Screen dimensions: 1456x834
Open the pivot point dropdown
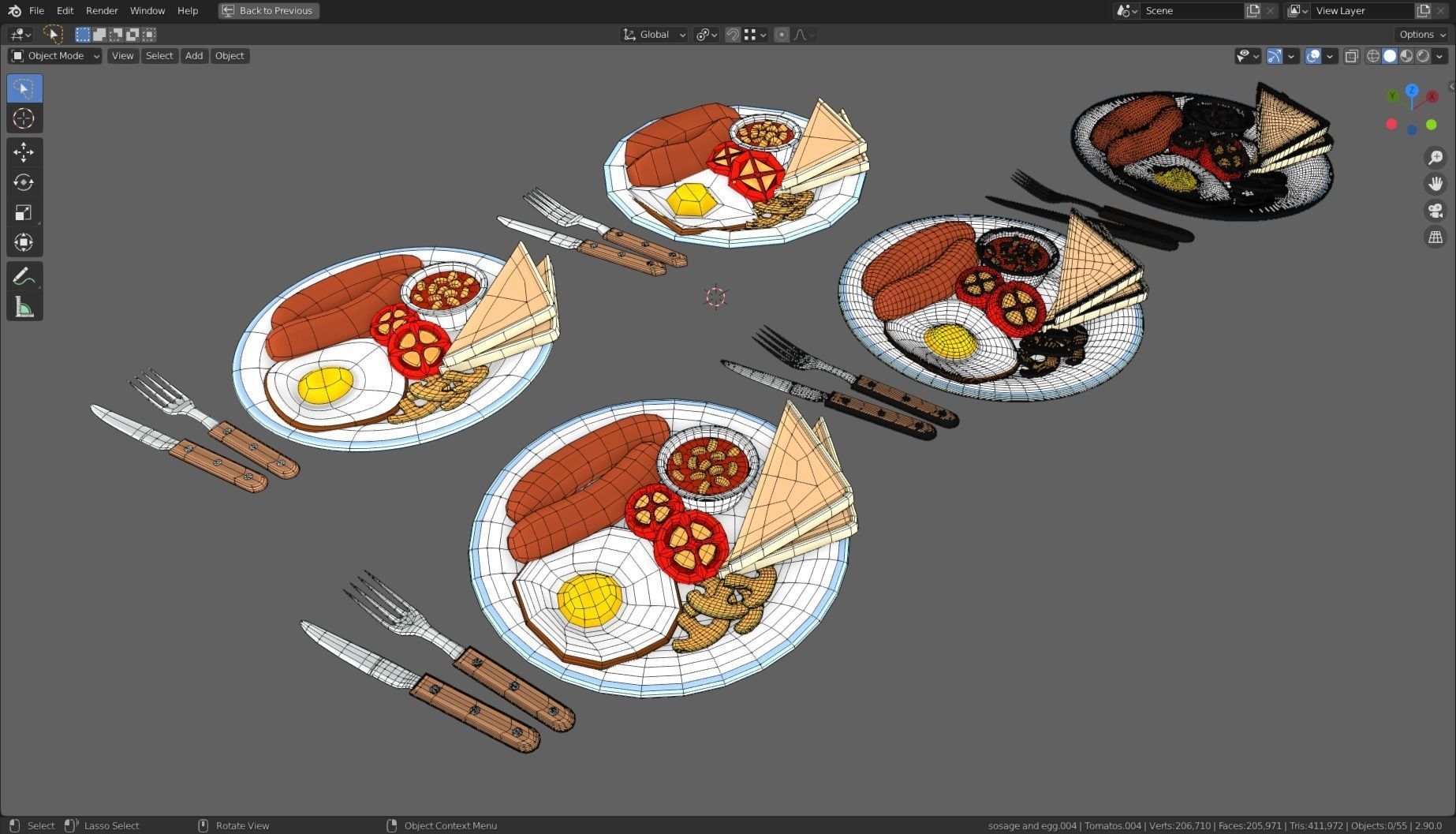706,35
